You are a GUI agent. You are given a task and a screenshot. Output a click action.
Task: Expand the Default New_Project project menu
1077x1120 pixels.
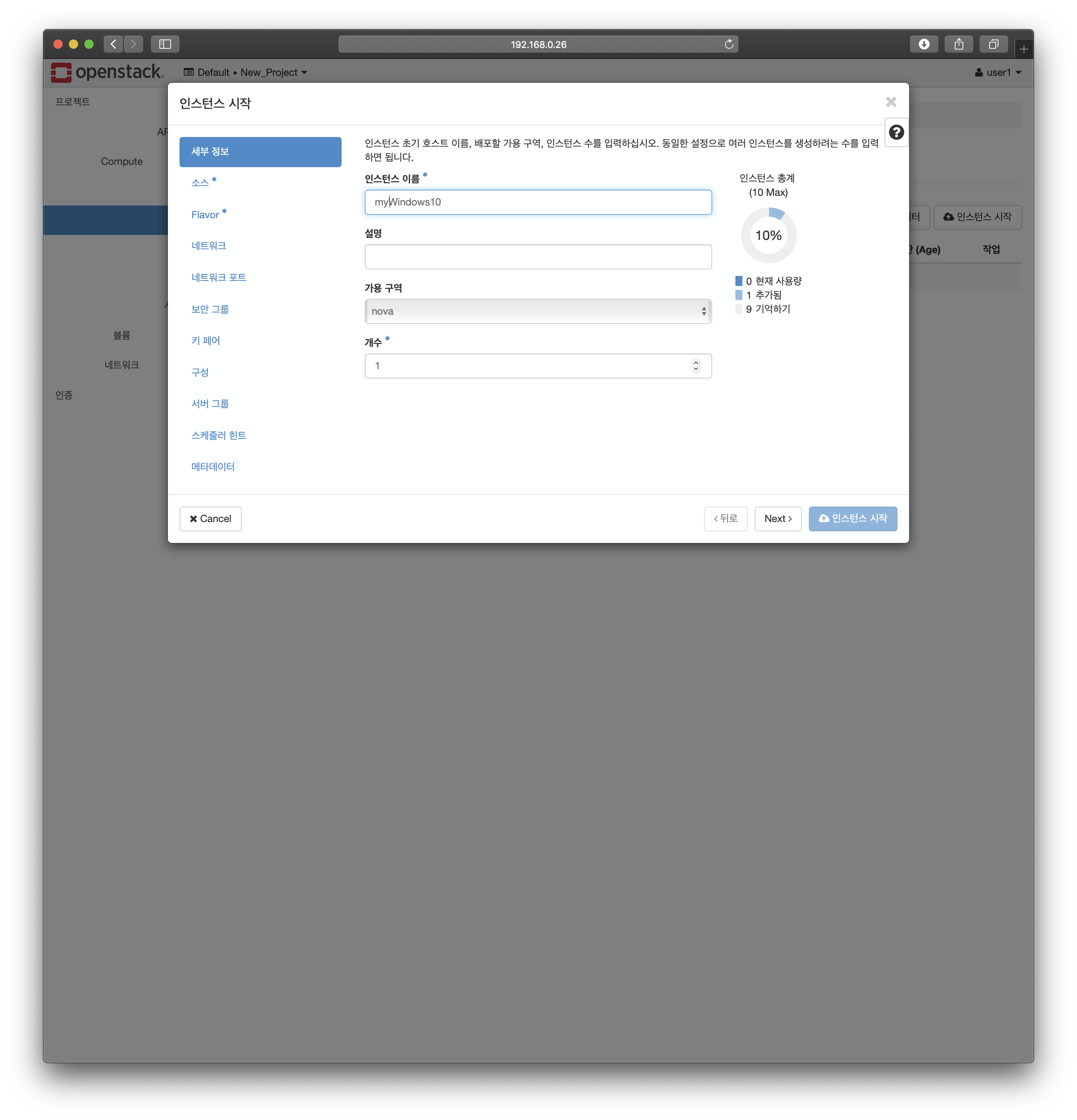246,73
